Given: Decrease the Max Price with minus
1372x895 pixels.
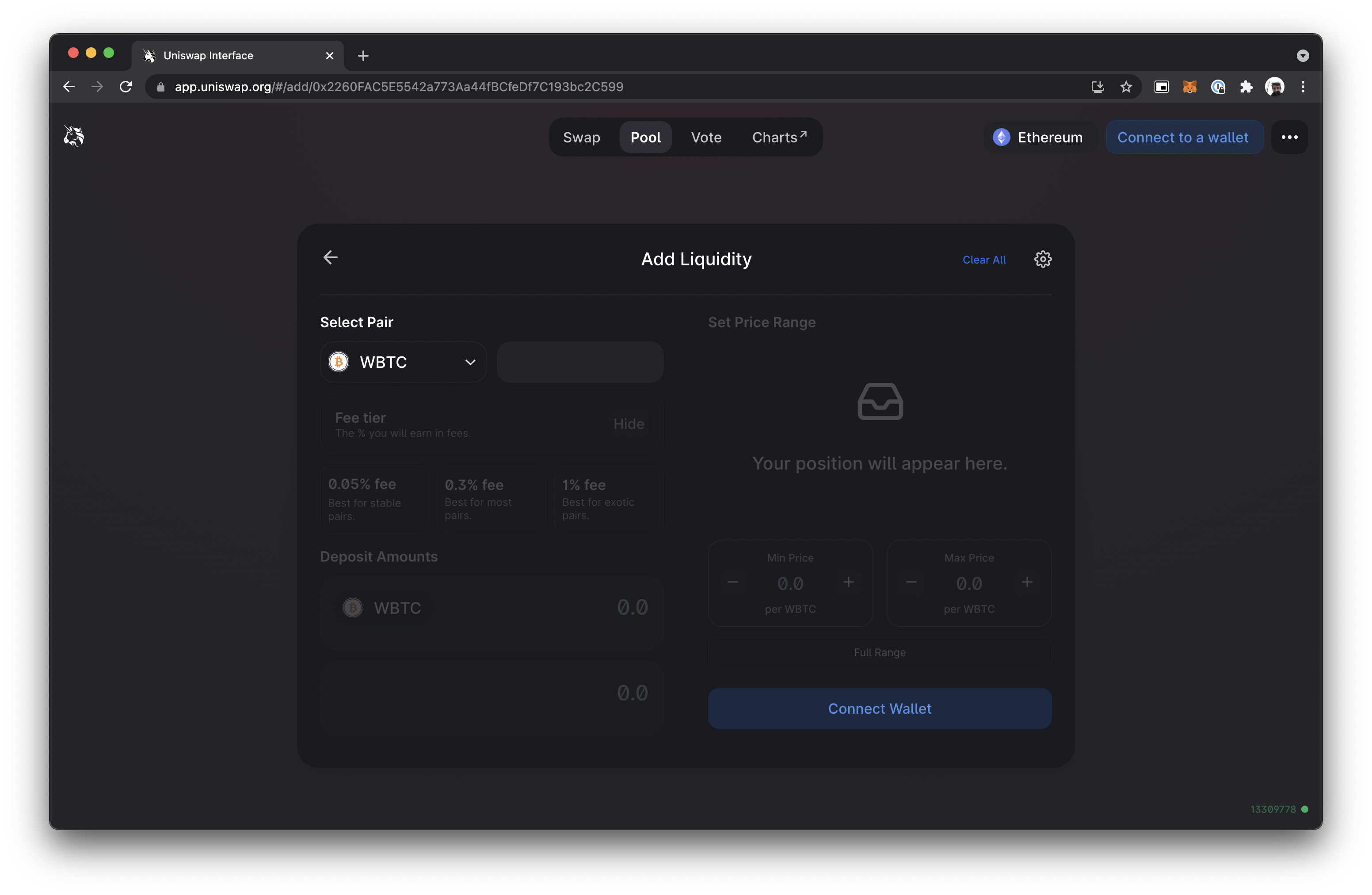Looking at the screenshot, I should coord(911,582).
